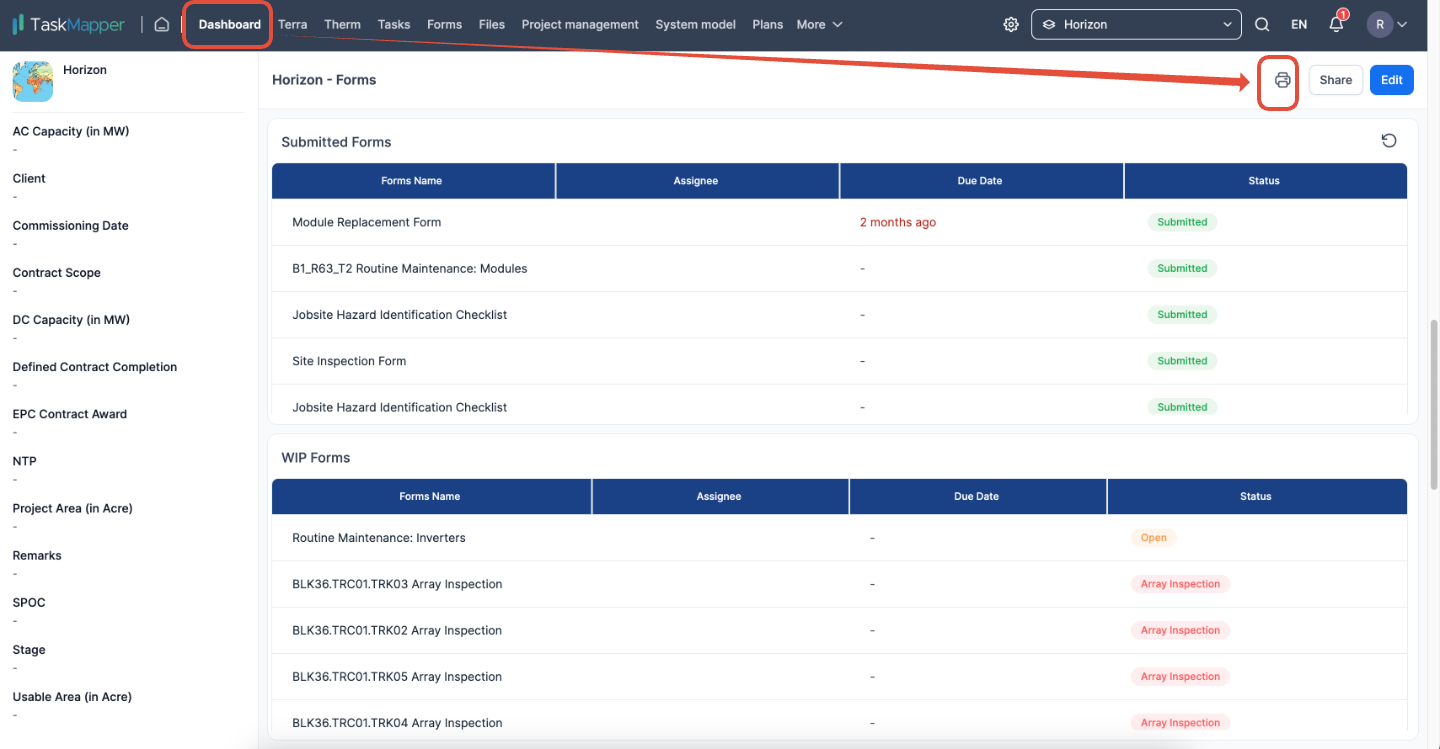The image size is (1440, 749).
Task: Open the Files tab
Action: (492, 24)
